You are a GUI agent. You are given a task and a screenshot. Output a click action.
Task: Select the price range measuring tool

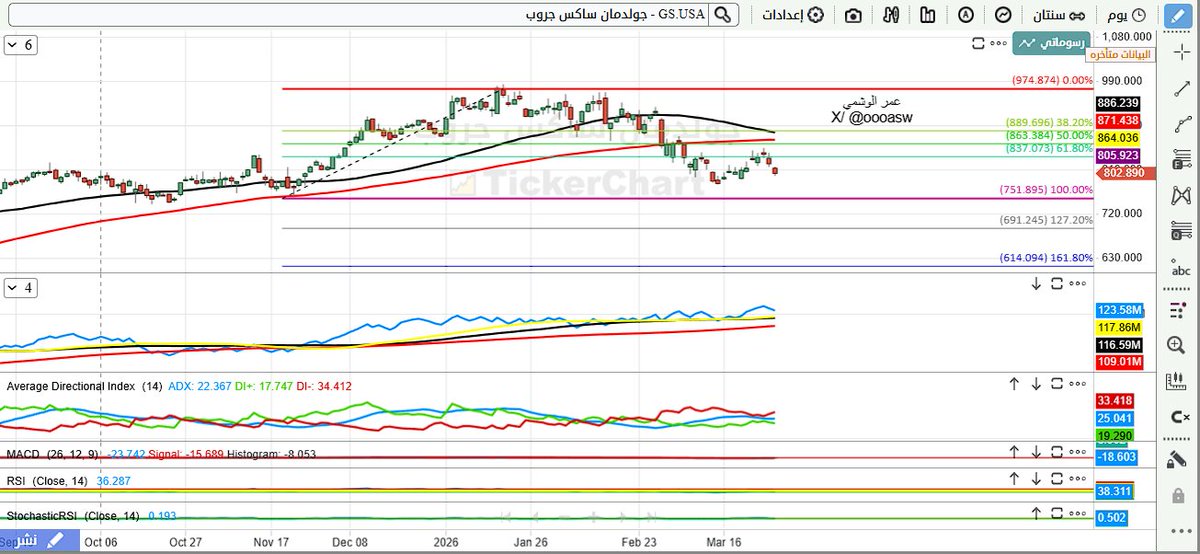click(x=1180, y=231)
